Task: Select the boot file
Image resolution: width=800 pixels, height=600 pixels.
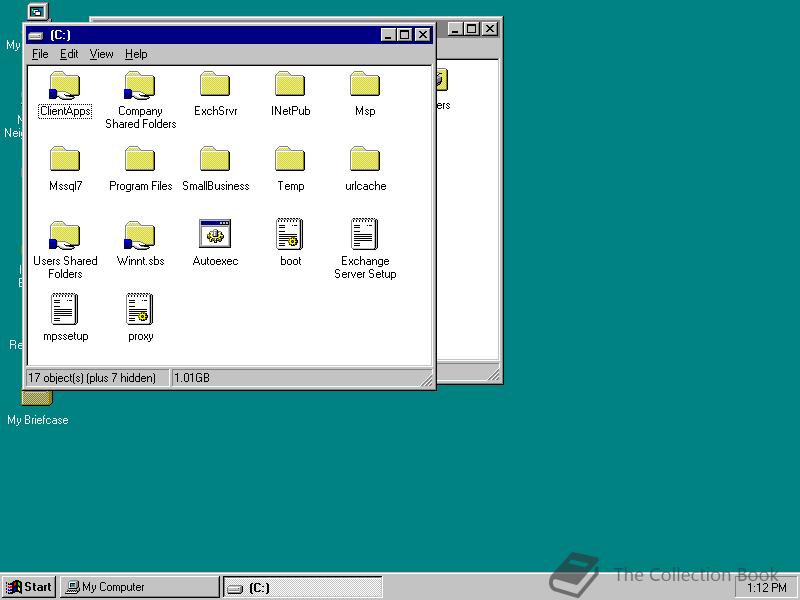Action: click(x=289, y=235)
